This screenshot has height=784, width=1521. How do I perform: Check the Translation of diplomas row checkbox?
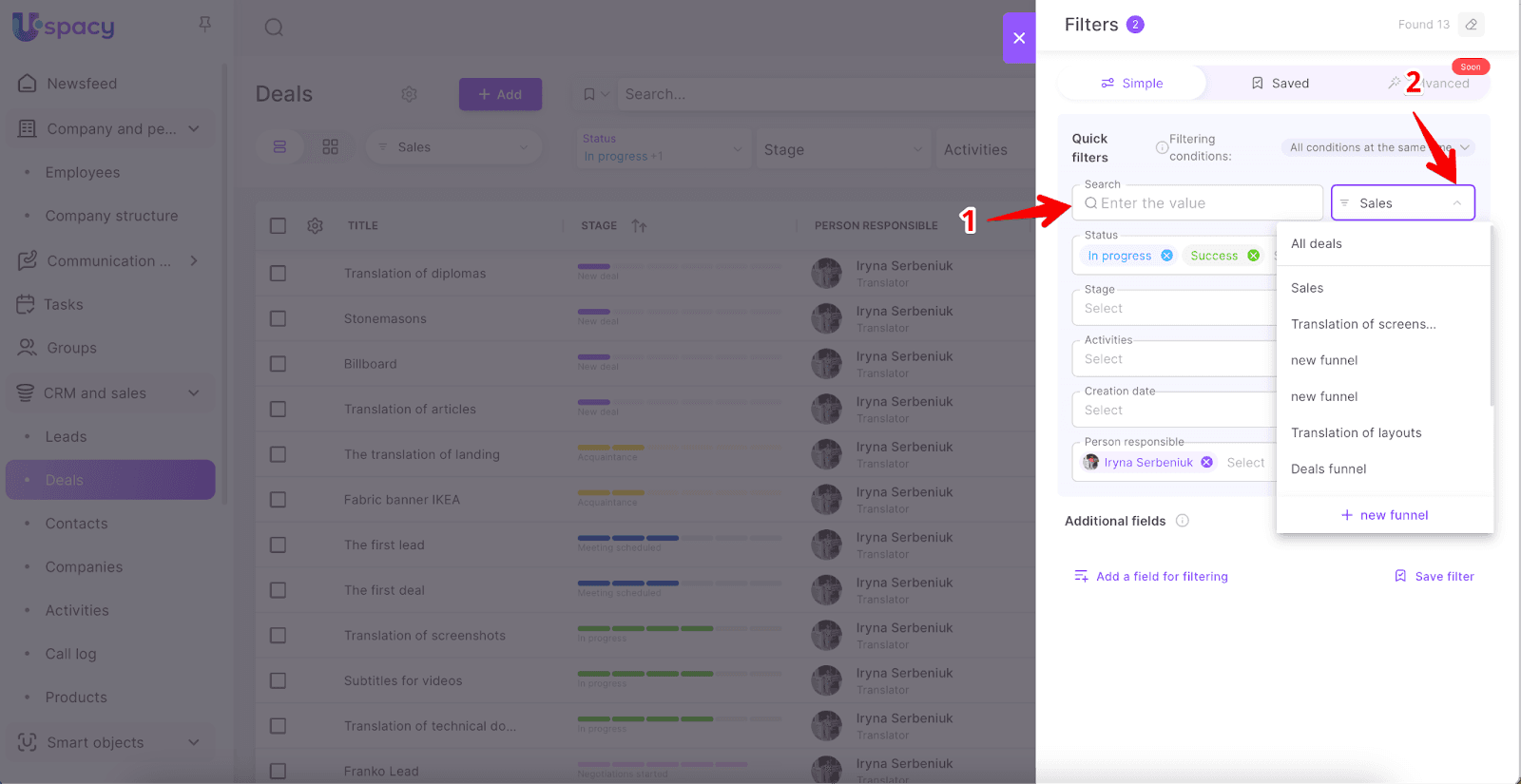[278, 274]
